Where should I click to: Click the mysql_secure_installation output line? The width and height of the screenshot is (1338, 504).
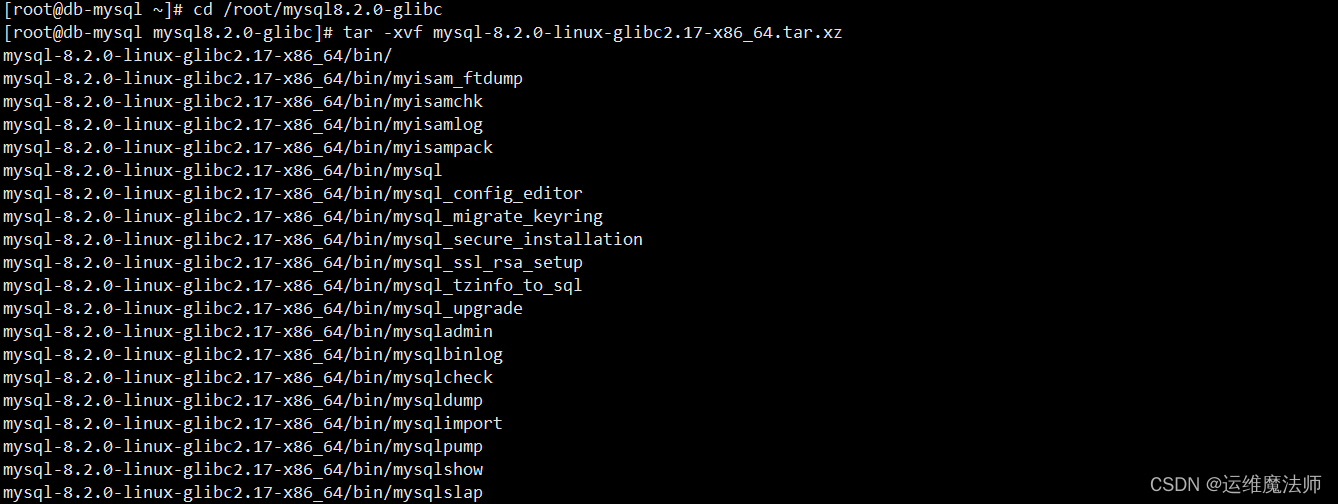(323, 240)
